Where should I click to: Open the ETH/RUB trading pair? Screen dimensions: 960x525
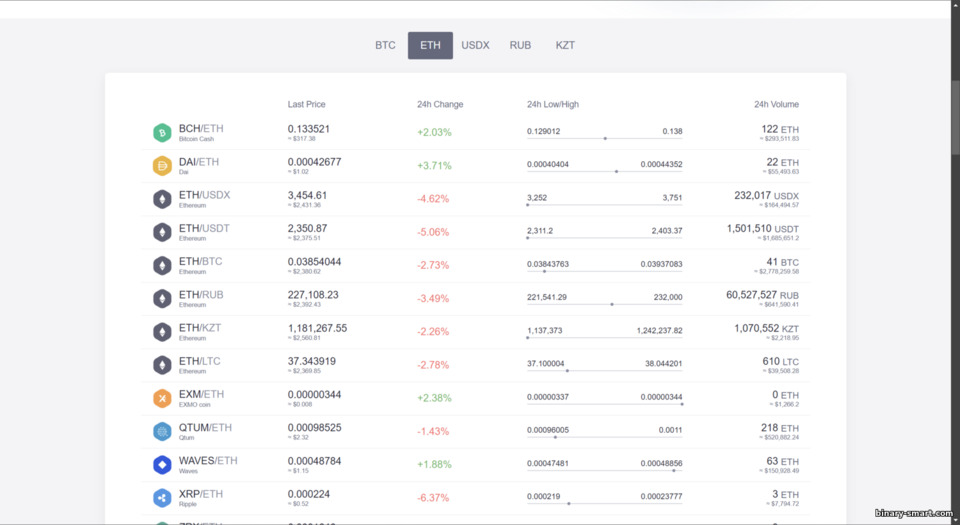(x=201, y=294)
